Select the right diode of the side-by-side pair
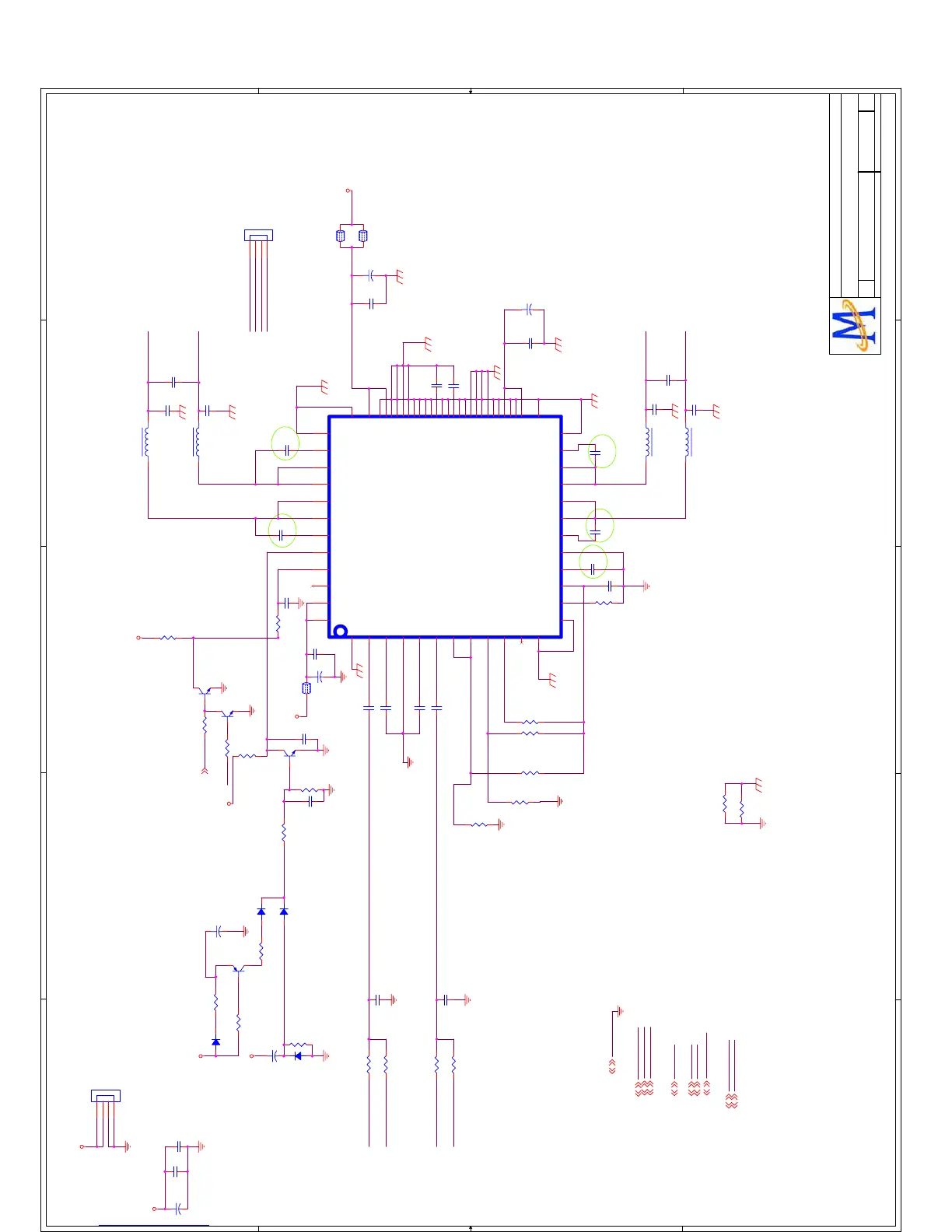 (284, 911)
